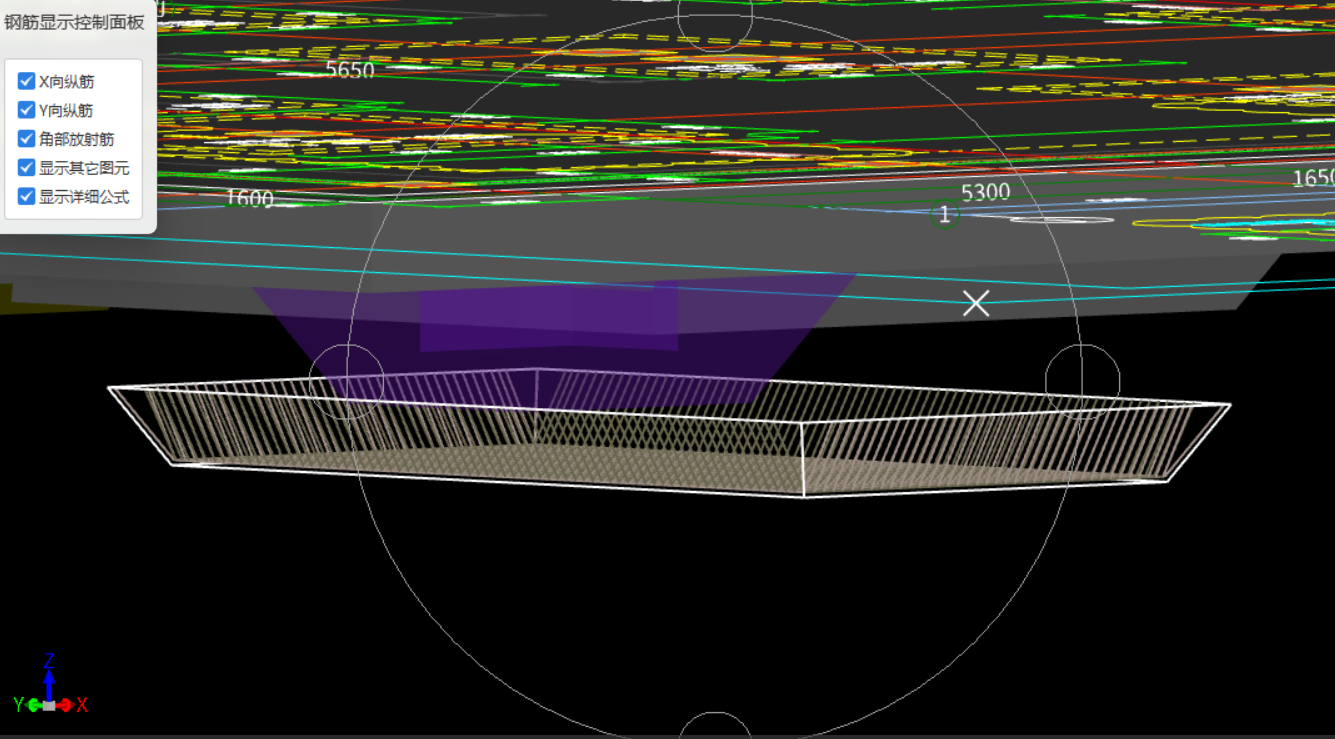The image size is (1335, 739).
Task: Click the bottom orbit ring handle
Action: pos(715,728)
